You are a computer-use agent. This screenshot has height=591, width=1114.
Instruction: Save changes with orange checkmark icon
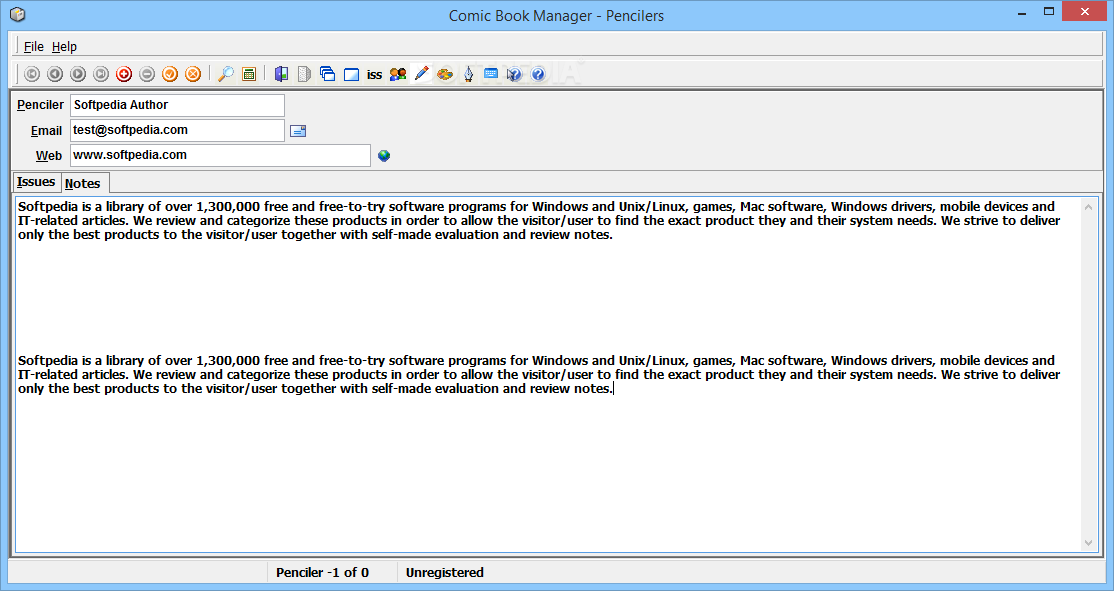pyautogui.click(x=170, y=74)
